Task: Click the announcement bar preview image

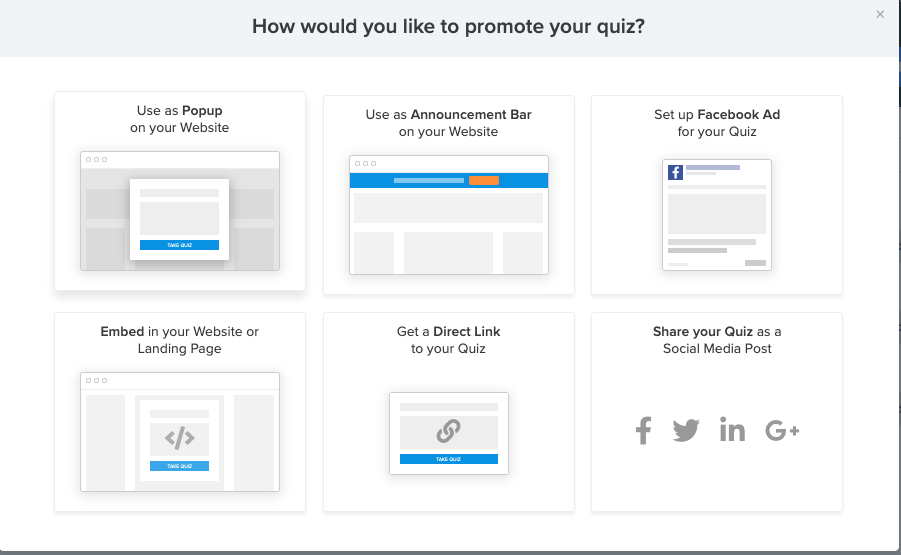Action: point(449,215)
